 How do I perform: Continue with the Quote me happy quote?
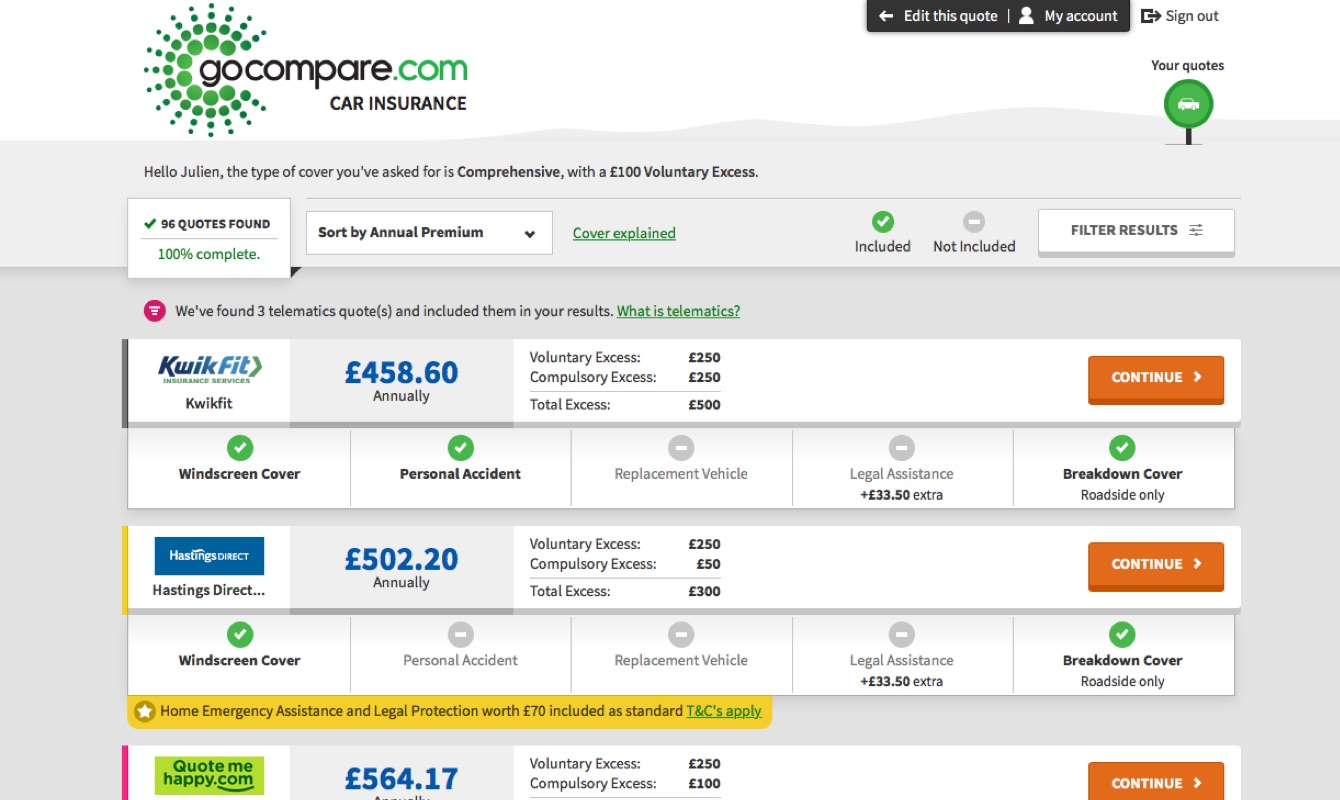tap(1156, 783)
